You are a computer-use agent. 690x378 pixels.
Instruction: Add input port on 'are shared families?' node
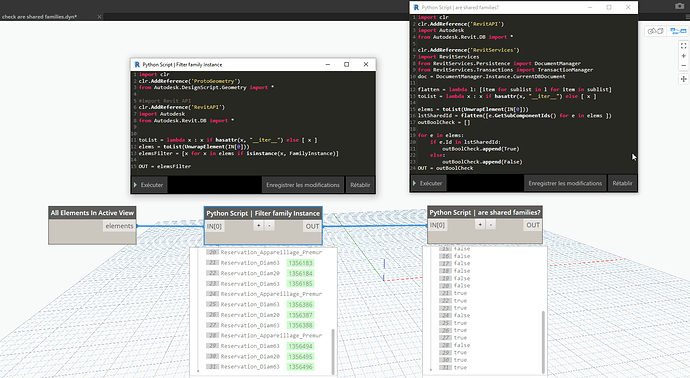[480, 225]
